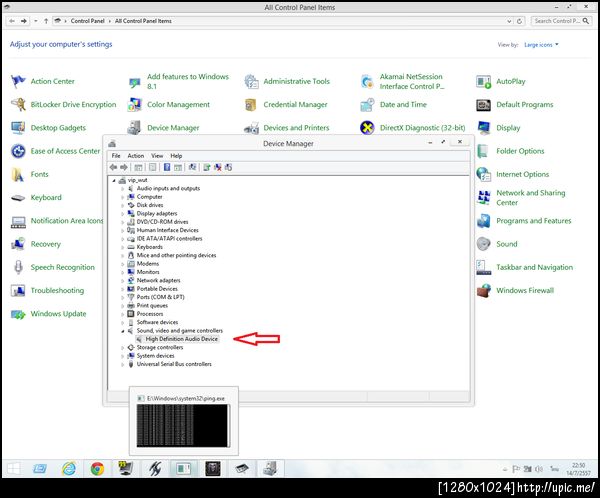
Task: Click the Forward arrow in Device Manager toolbar
Action: (124, 167)
